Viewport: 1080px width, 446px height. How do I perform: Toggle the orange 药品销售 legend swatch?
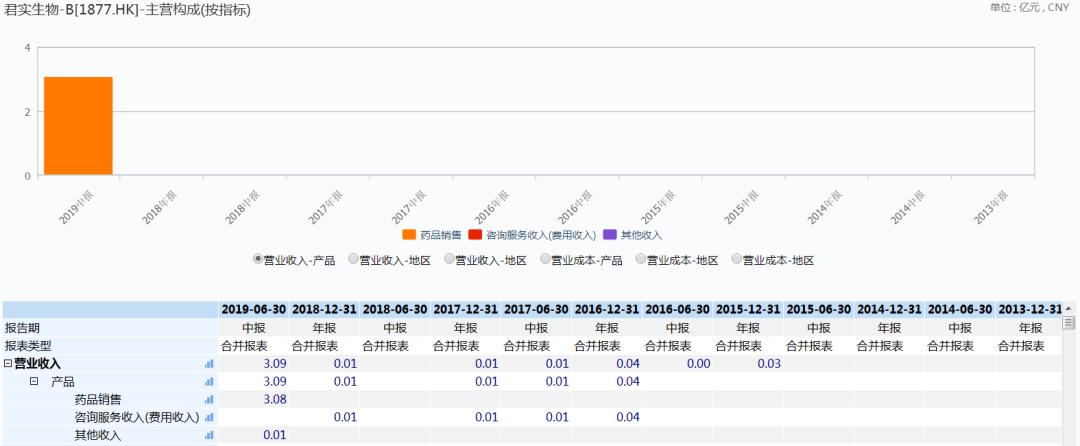click(x=409, y=235)
